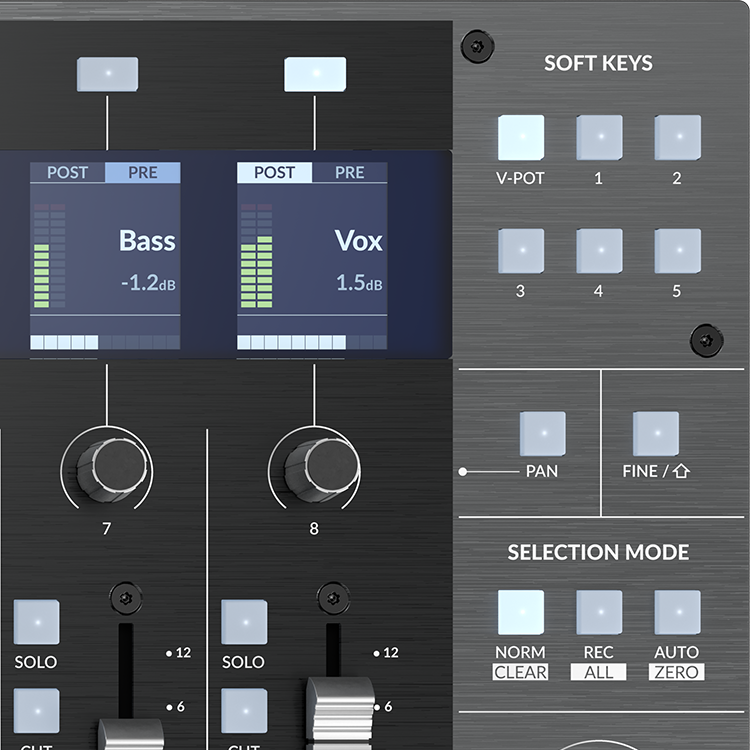Image resolution: width=750 pixels, height=750 pixels.
Task: Toggle SOLO on channel 8
Action: (243, 622)
